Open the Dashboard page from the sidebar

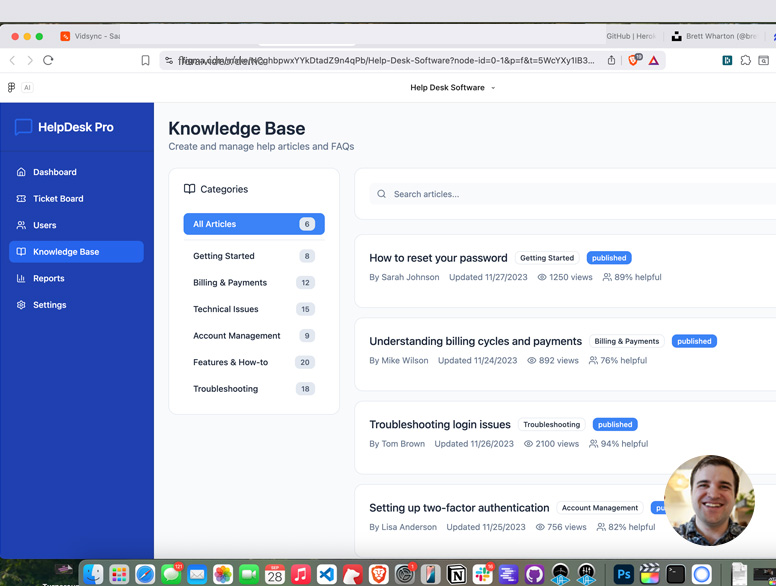[54, 172]
